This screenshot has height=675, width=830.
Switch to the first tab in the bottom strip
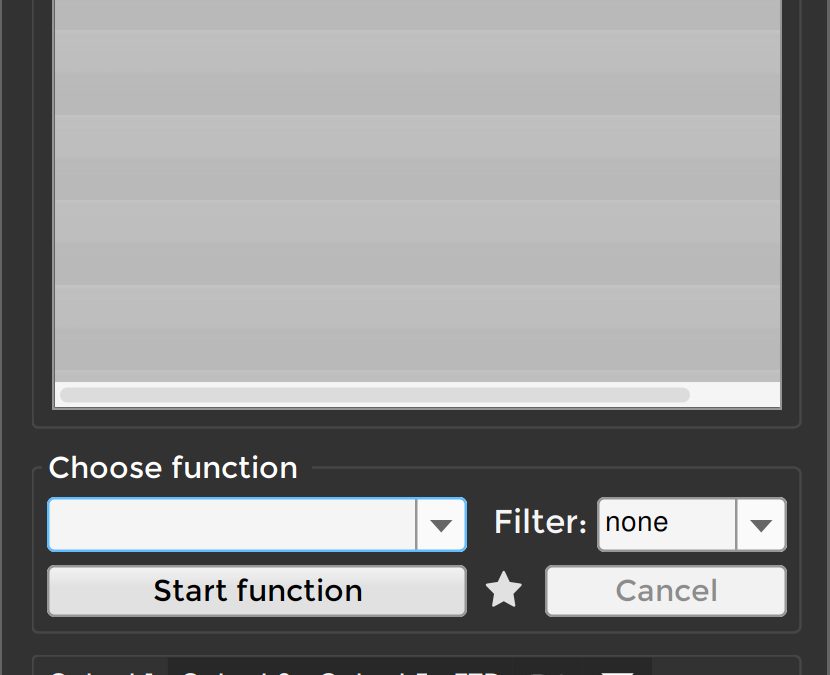(100, 670)
